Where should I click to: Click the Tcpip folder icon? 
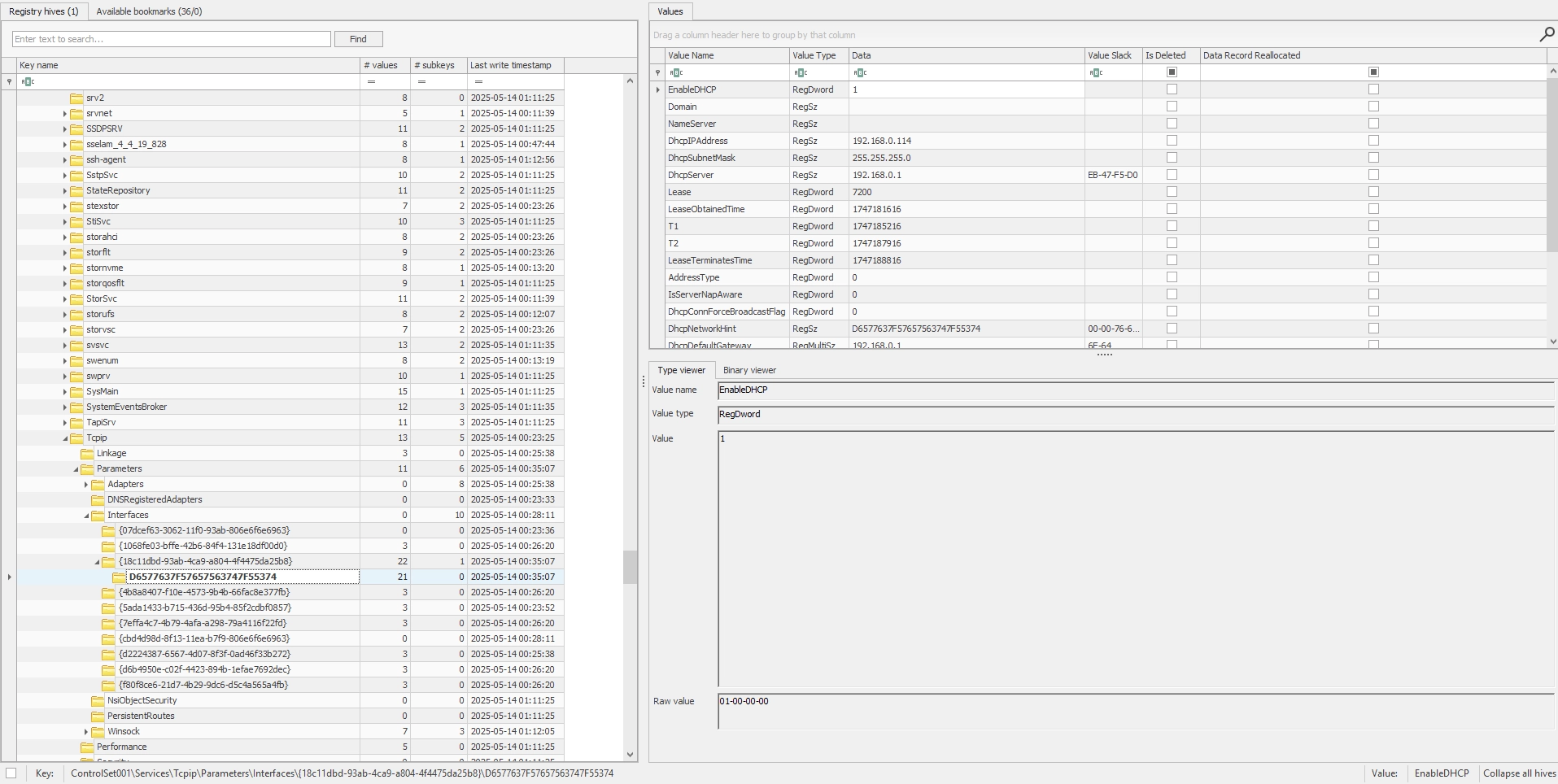tap(76, 438)
